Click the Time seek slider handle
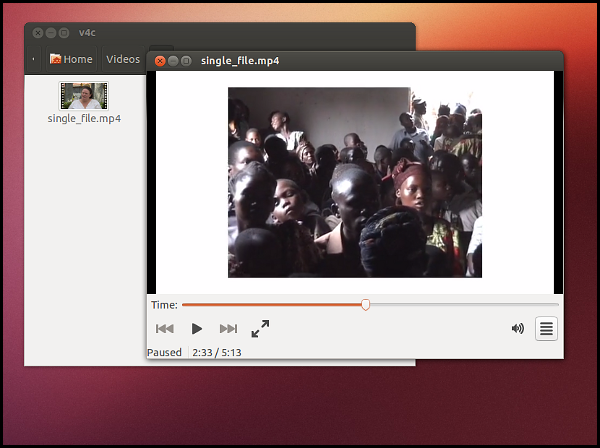Viewport: 600px width, 448px height. click(365, 304)
